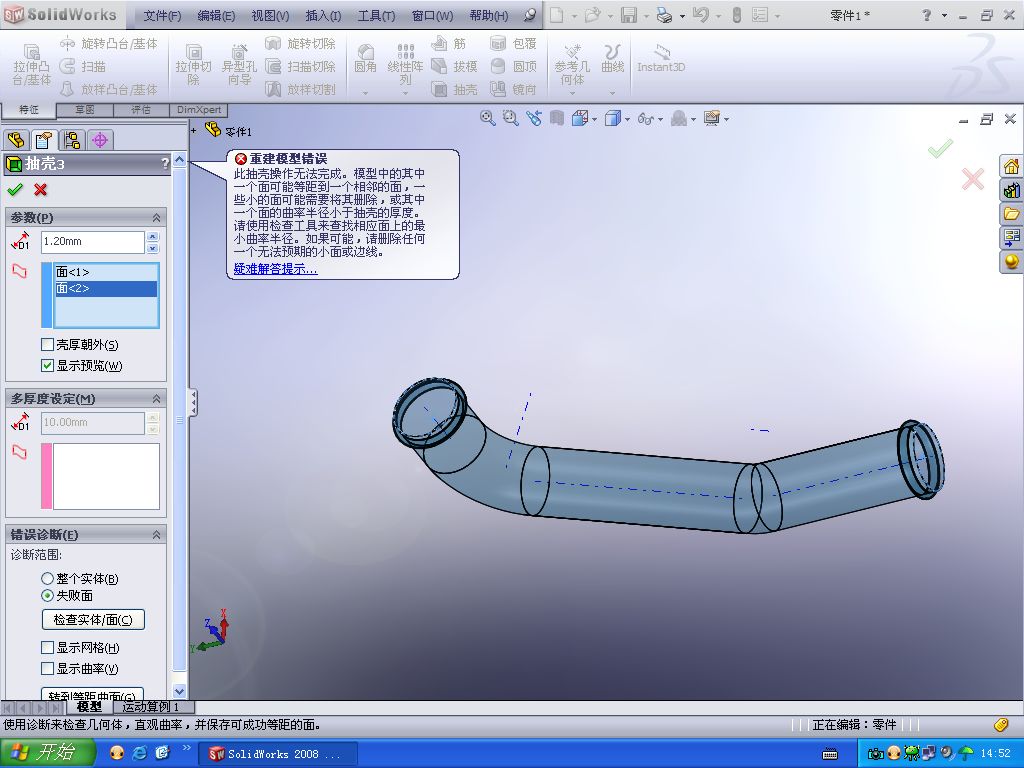Increase shell thickness with up spinner
1024x768 pixels.
152,236
